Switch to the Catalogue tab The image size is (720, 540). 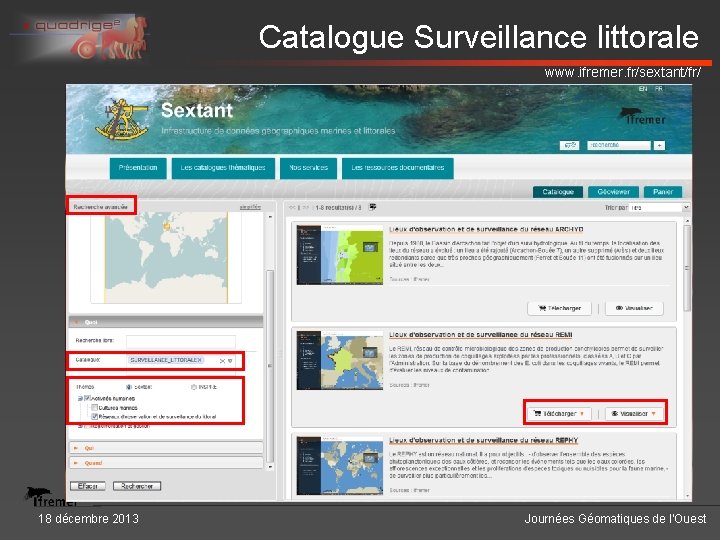pyautogui.click(x=558, y=191)
